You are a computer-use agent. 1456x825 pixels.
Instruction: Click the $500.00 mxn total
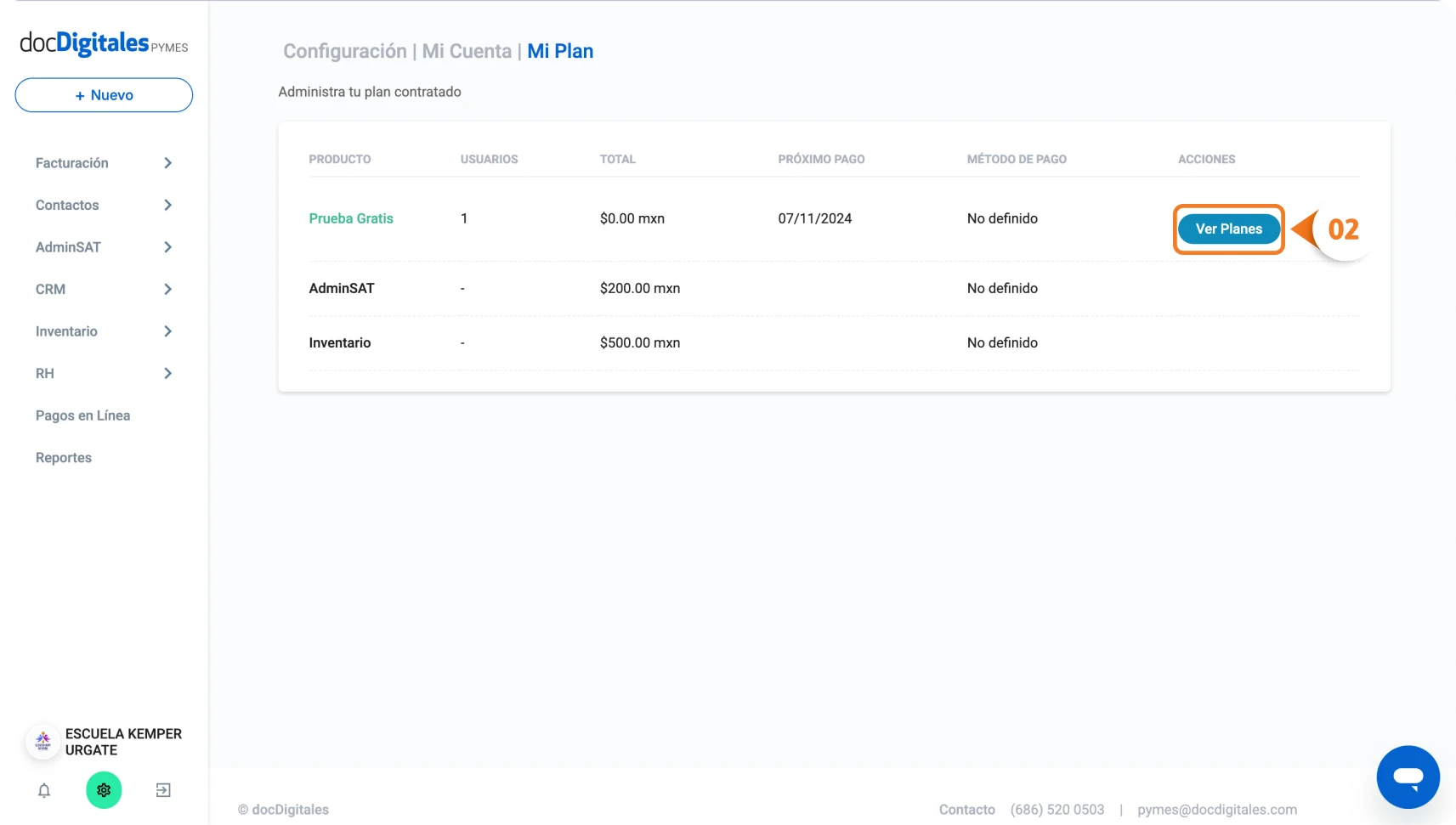640,342
